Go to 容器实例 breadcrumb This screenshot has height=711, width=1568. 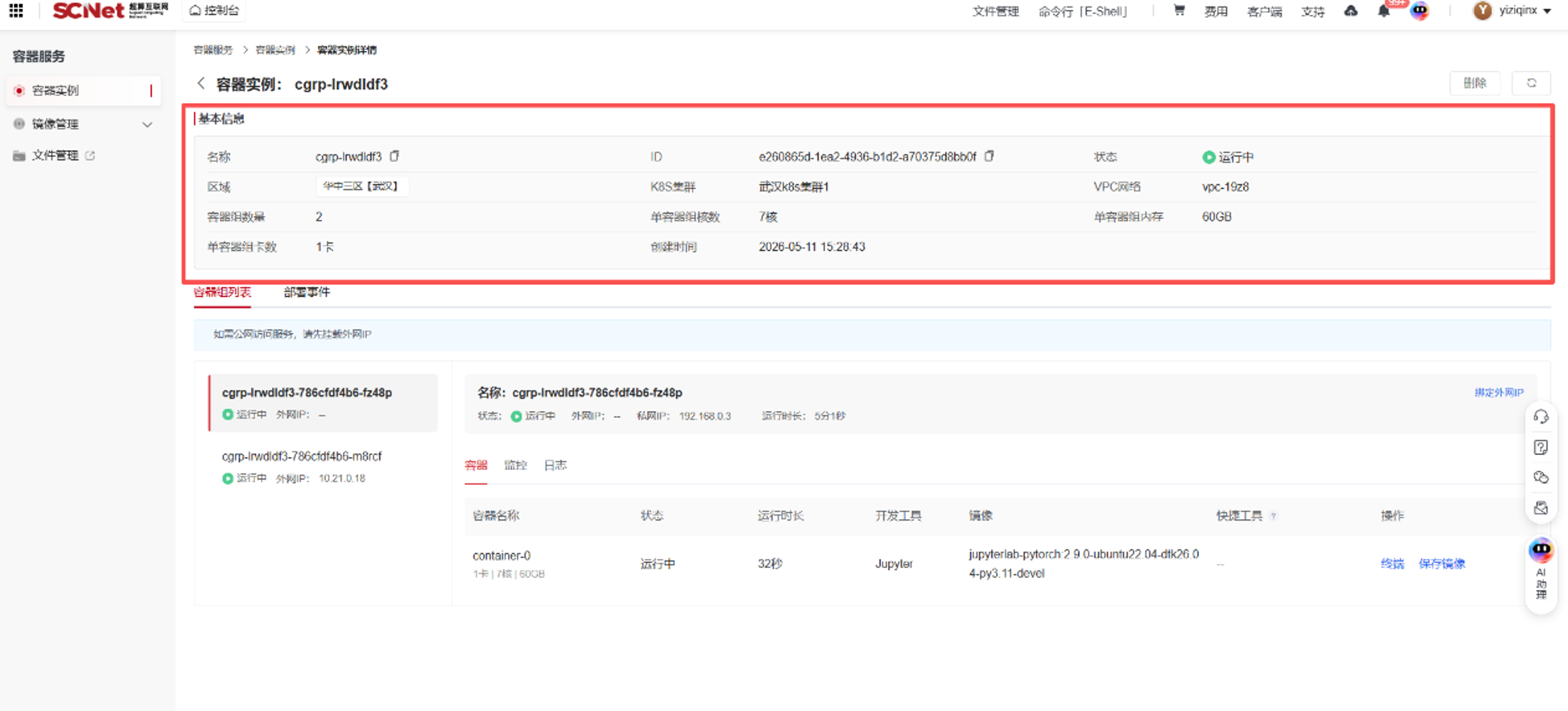(275, 50)
